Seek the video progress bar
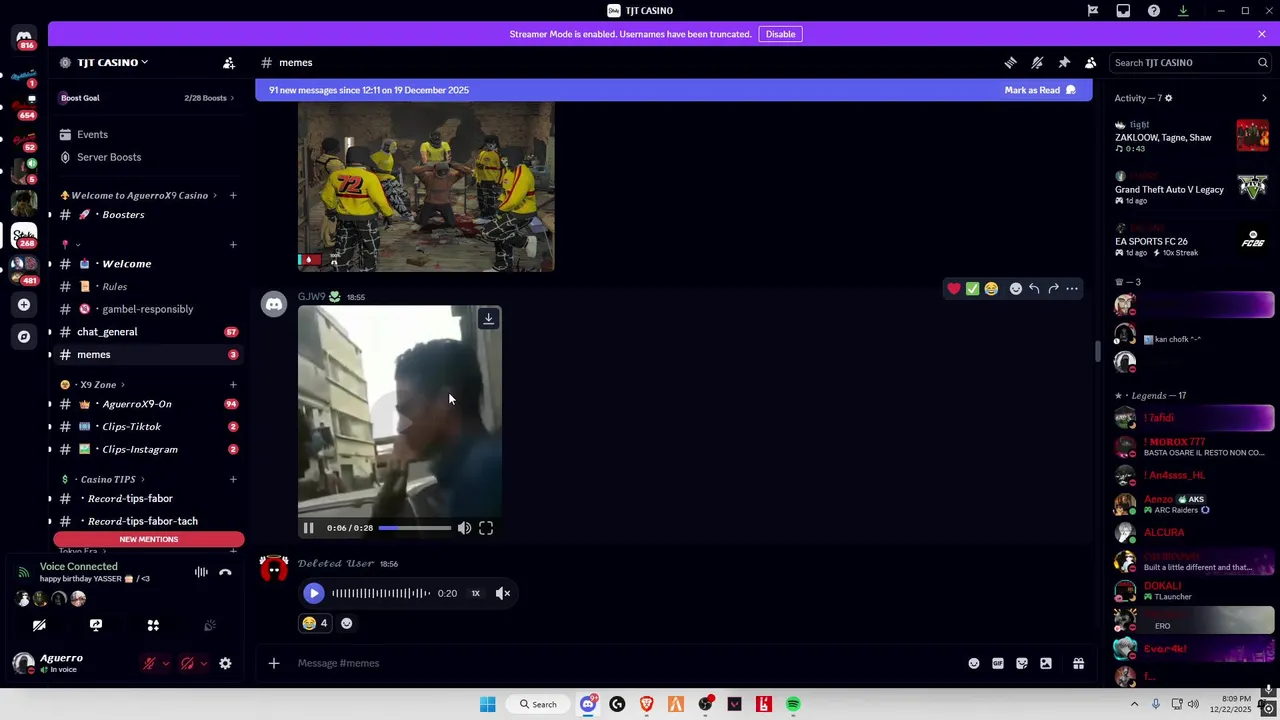Screen dimensions: 1280x720 [415, 528]
